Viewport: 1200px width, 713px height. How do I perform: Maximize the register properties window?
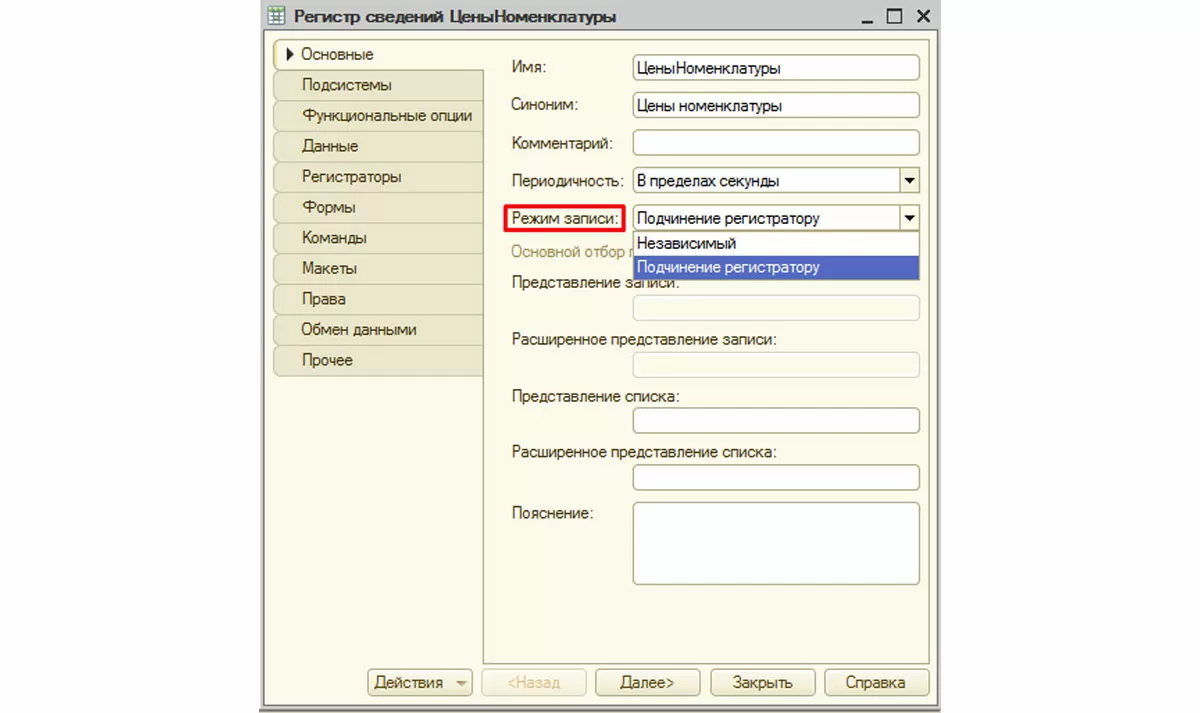(x=894, y=16)
